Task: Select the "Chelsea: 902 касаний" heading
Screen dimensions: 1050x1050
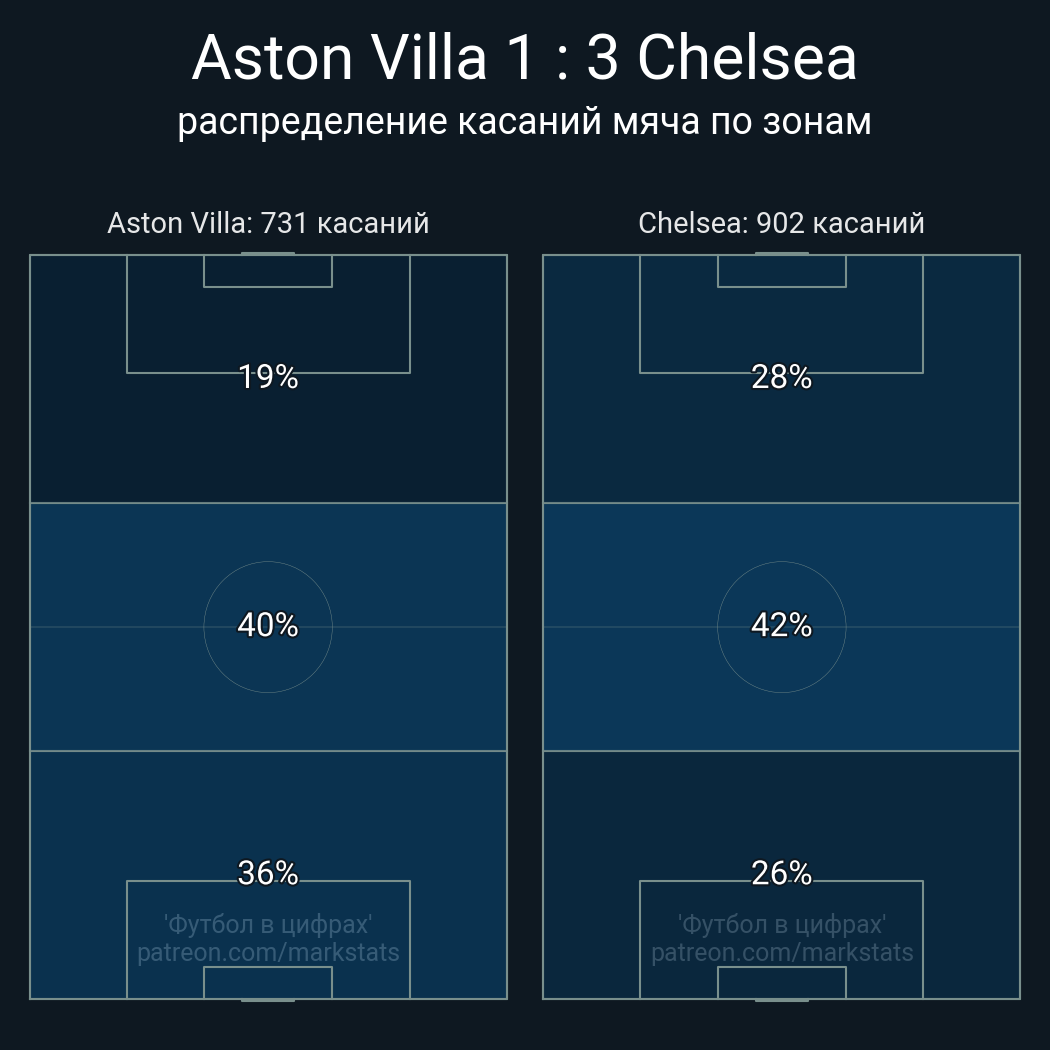Action: tap(781, 223)
